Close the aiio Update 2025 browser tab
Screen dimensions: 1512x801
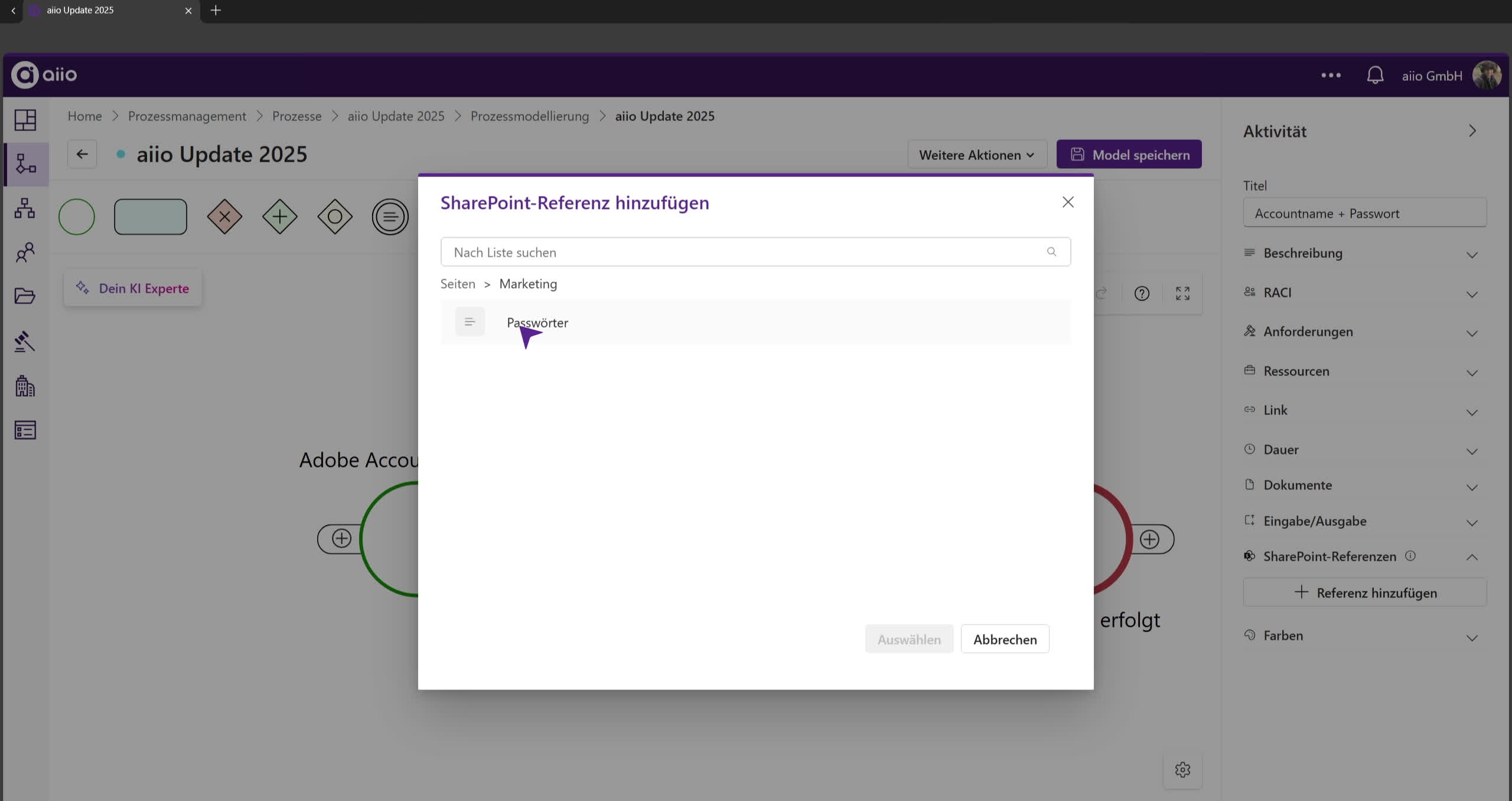[188, 11]
